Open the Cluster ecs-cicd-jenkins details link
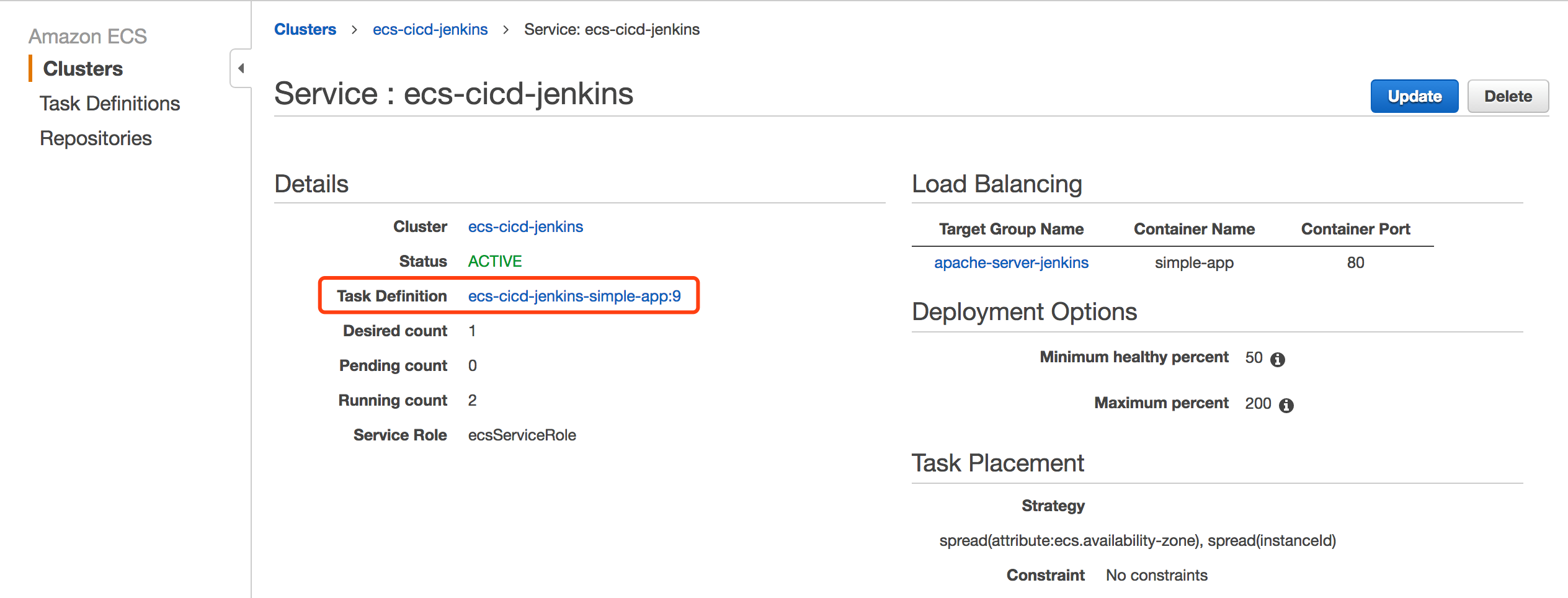The width and height of the screenshot is (1568, 598). tap(525, 226)
